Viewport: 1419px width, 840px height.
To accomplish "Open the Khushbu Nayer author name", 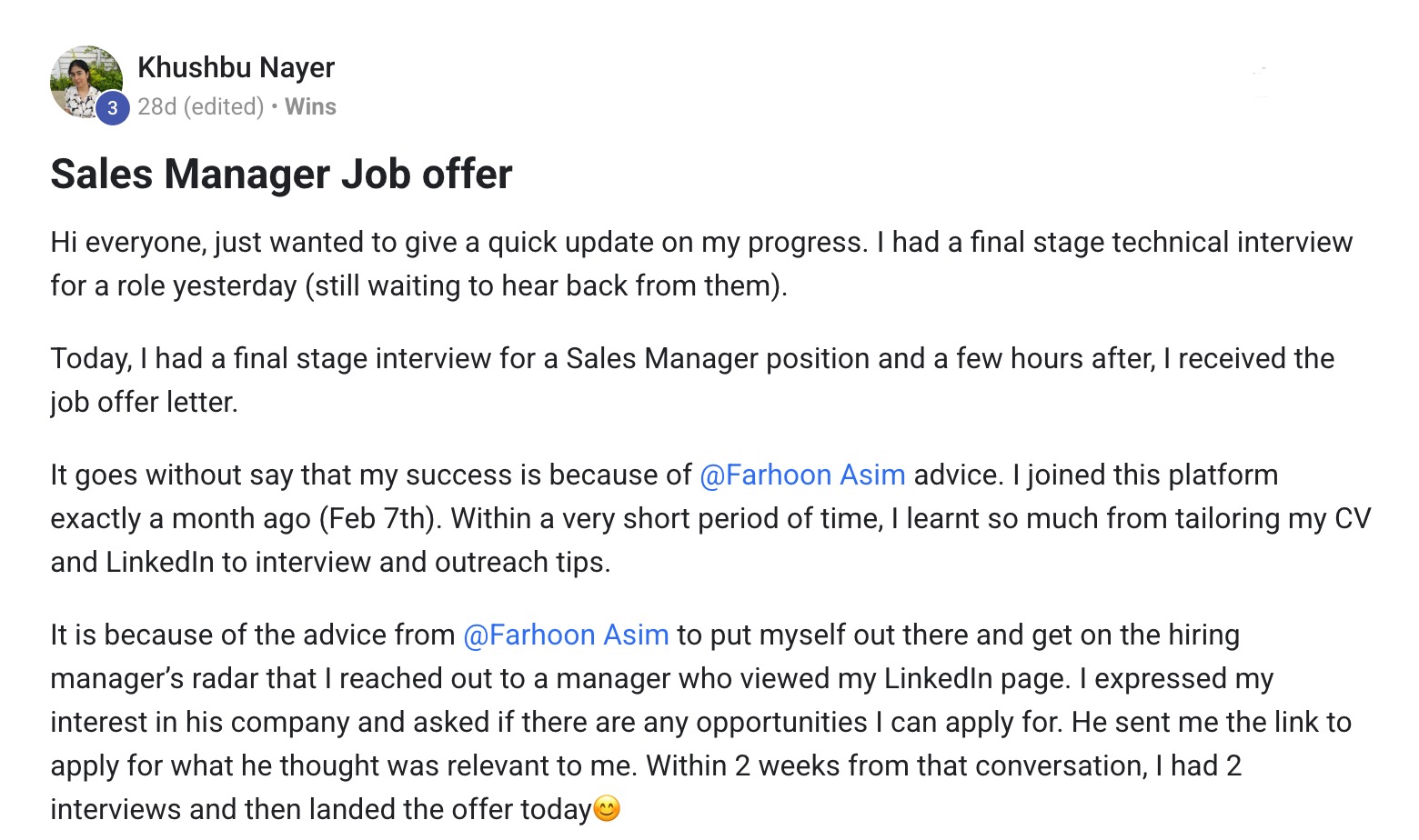I will tap(236, 67).
